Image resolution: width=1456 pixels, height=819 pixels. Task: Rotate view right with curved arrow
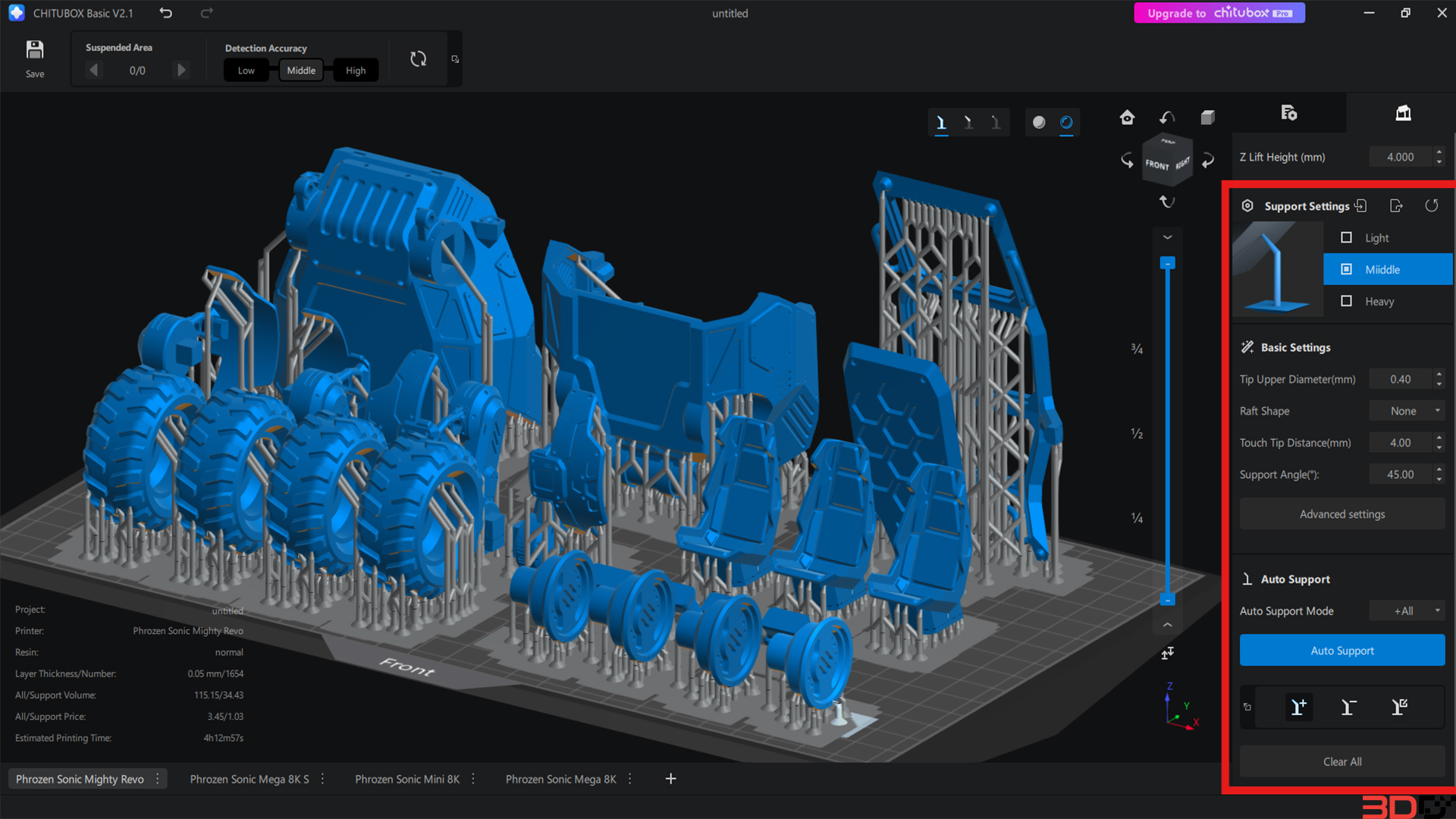pos(1208,160)
